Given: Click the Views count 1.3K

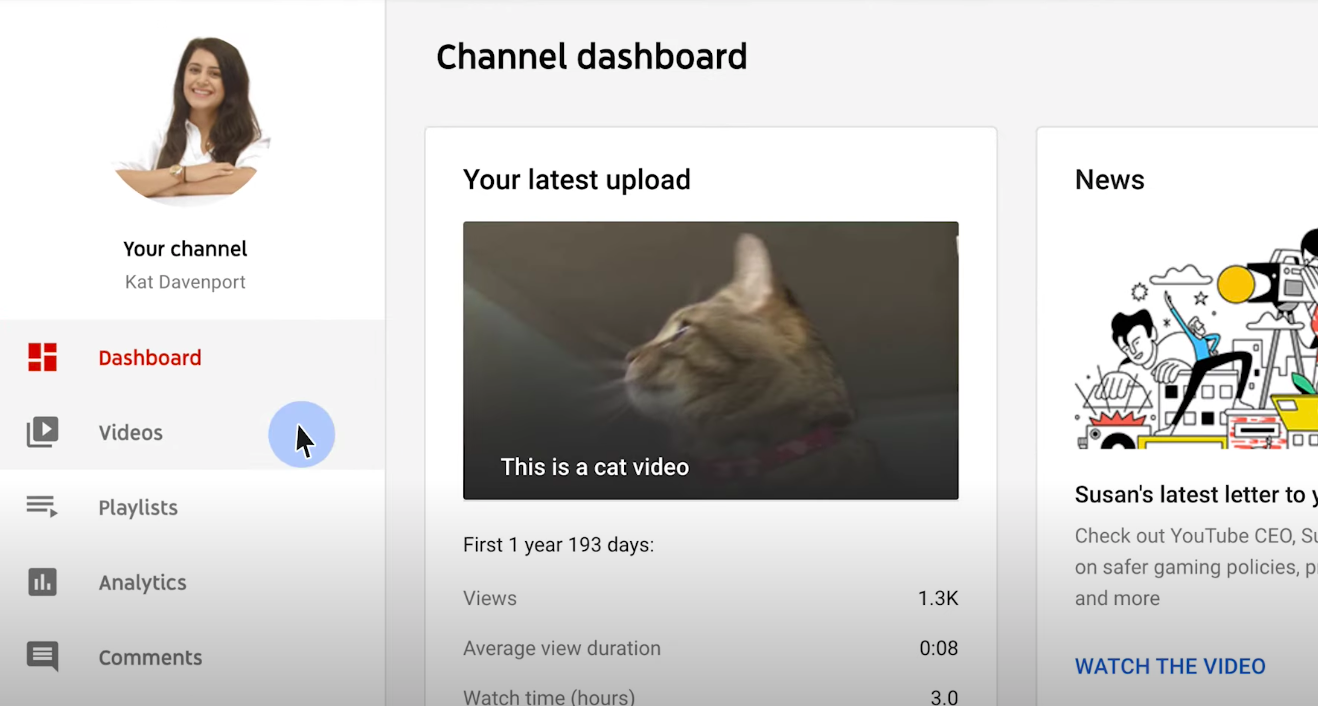Looking at the screenshot, I should [x=938, y=598].
